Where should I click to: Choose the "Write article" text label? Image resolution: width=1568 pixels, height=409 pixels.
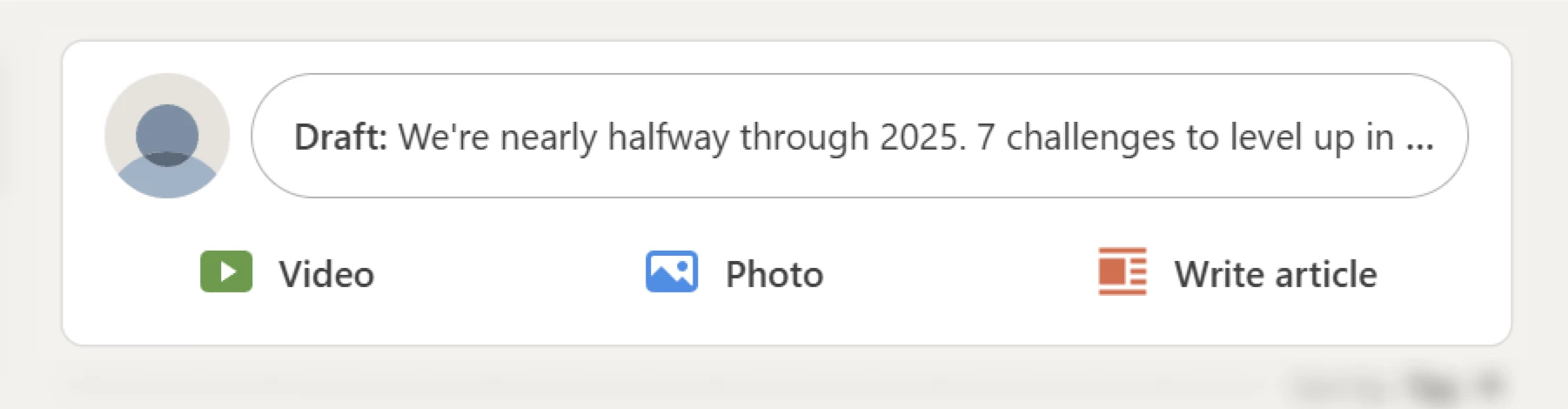click(1276, 274)
